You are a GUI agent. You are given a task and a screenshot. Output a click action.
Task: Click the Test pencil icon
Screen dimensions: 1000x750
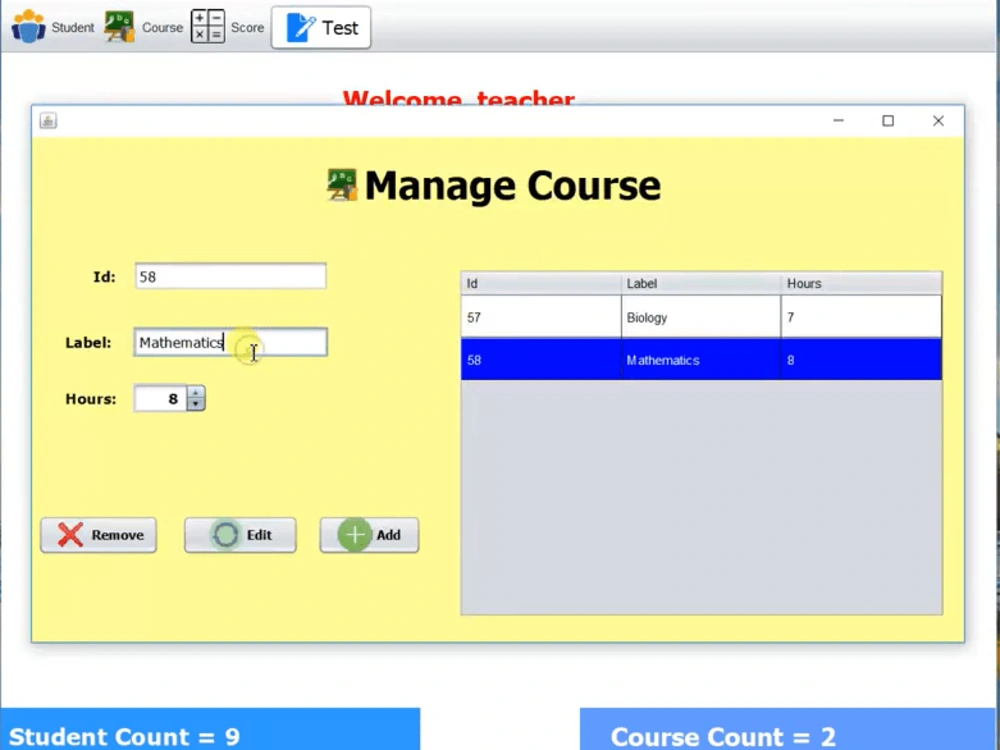point(301,27)
